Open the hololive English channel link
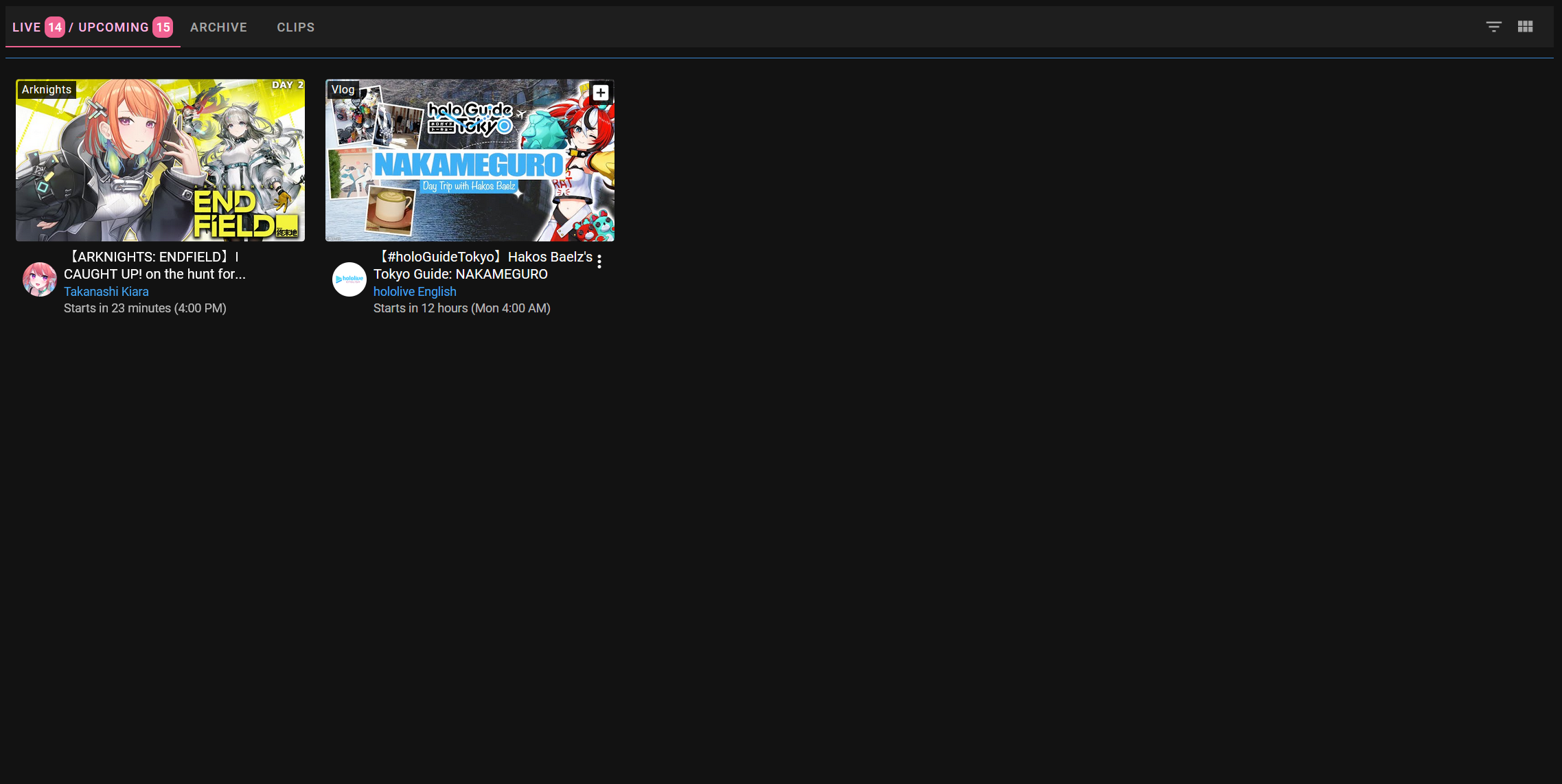1562x784 pixels. (x=415, y=291)
